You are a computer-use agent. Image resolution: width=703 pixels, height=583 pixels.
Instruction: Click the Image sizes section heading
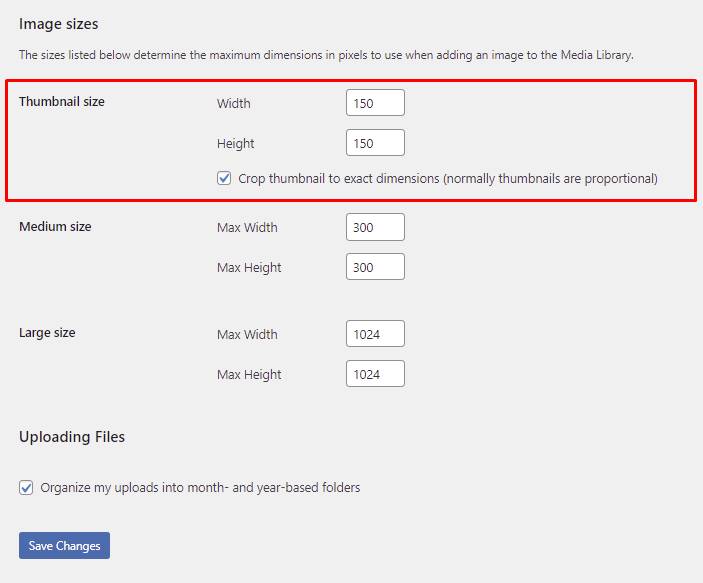(58, 23)
